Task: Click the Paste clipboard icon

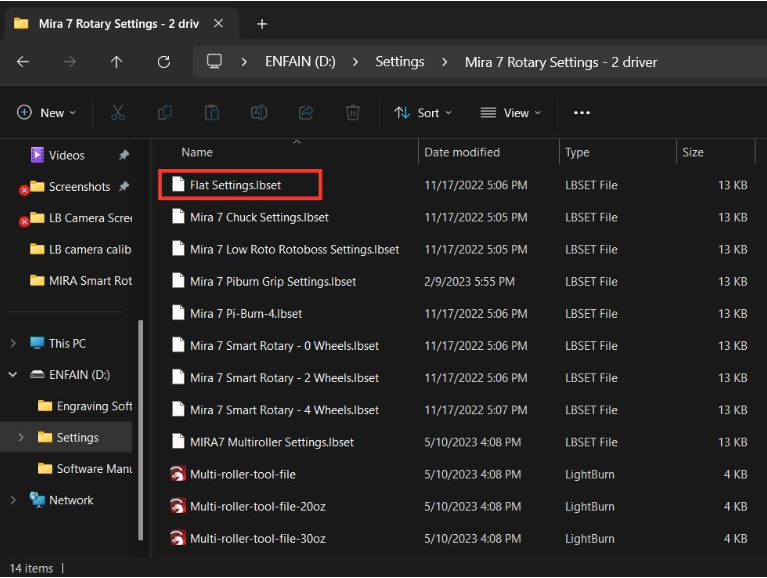Action: click(212, 113)
